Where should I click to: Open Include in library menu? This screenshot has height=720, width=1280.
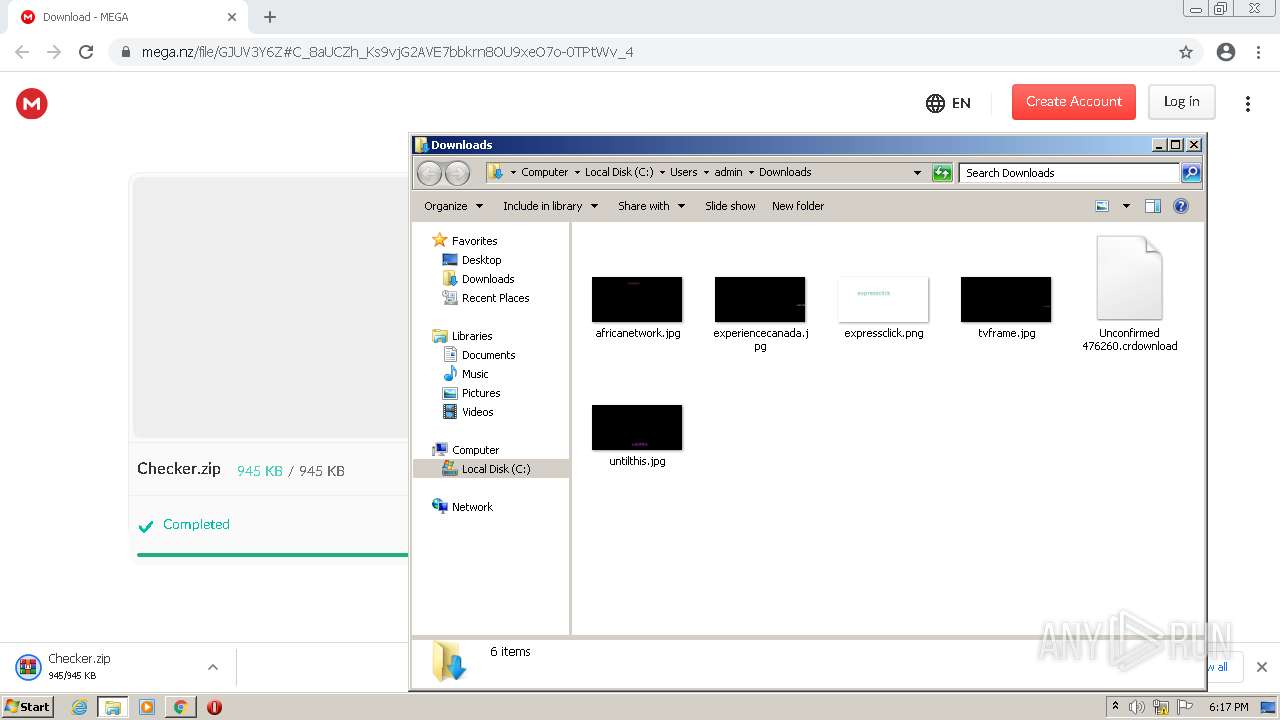pyautogui.click(x=550, y=206)
